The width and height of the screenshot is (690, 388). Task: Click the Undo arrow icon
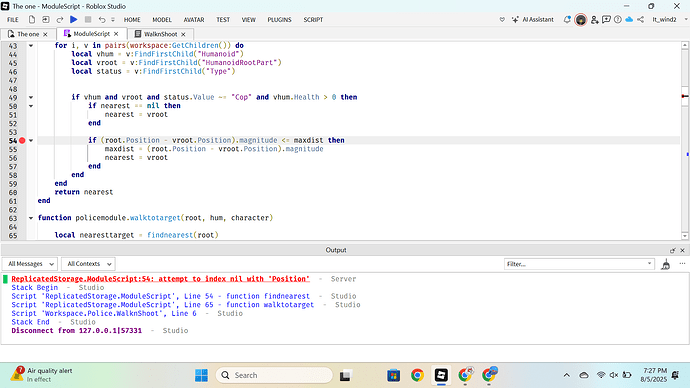[x=102, y=20]
